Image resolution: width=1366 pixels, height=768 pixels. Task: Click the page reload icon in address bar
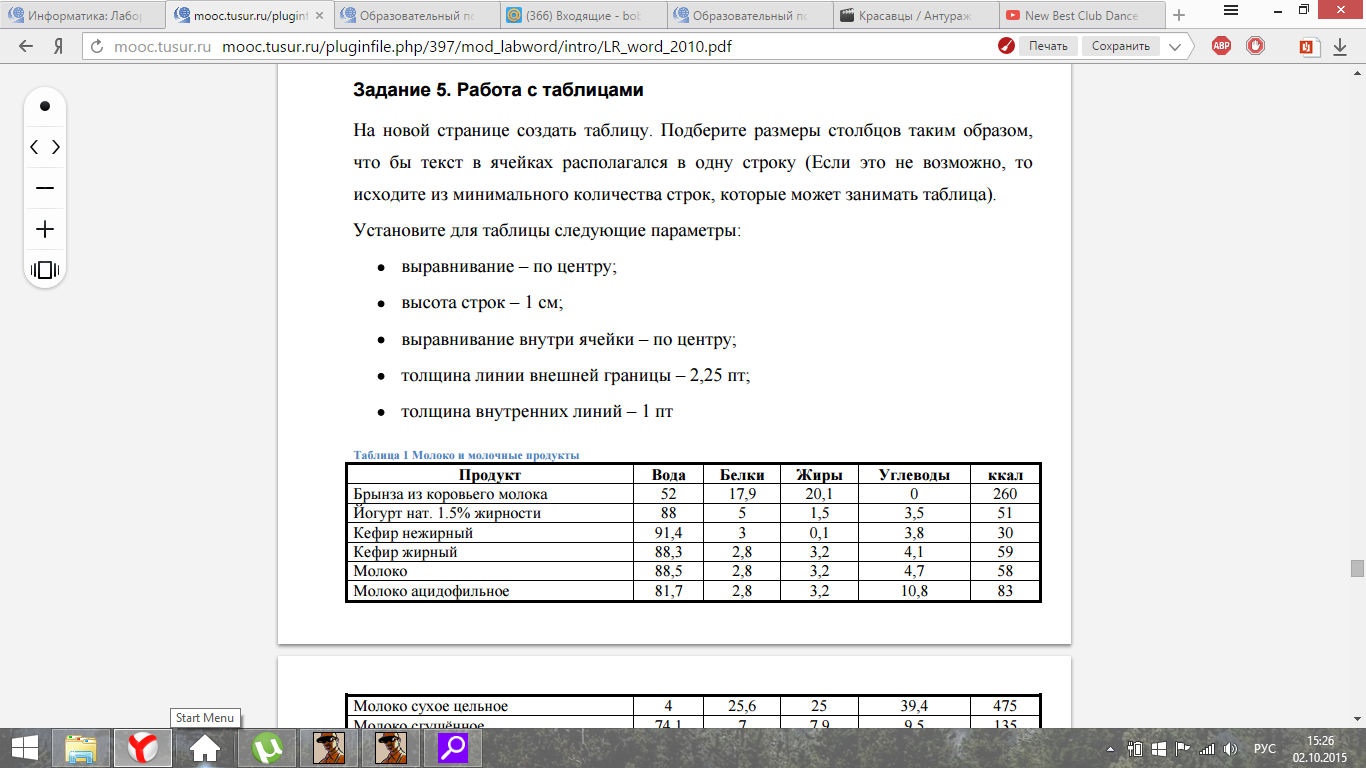coord(97,46)
